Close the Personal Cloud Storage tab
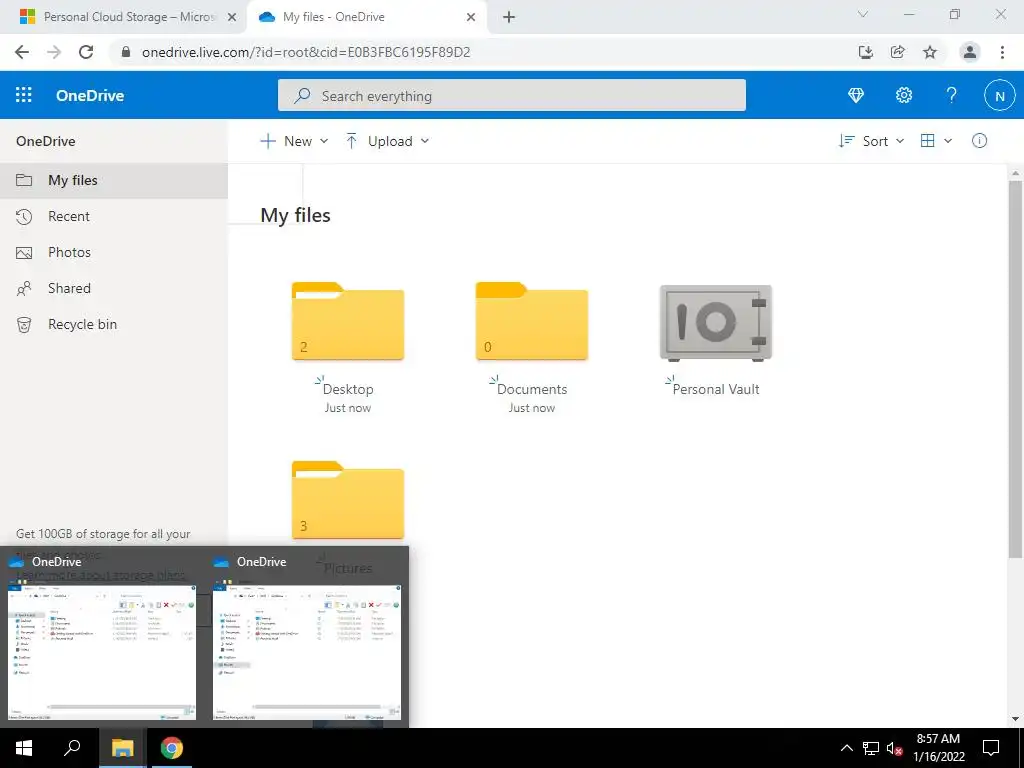1024x768 pixels. (232, 17)
